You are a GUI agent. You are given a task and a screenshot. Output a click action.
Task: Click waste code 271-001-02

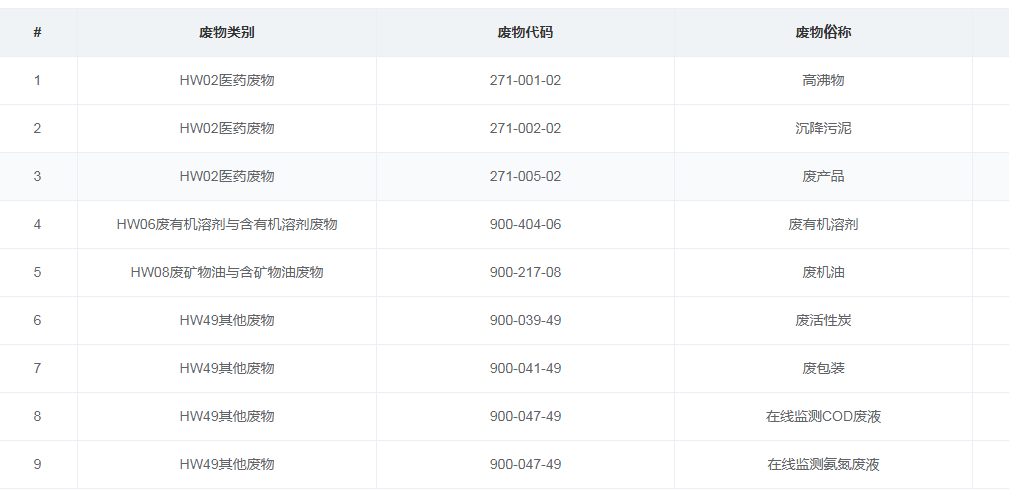[x=525, y=80]
